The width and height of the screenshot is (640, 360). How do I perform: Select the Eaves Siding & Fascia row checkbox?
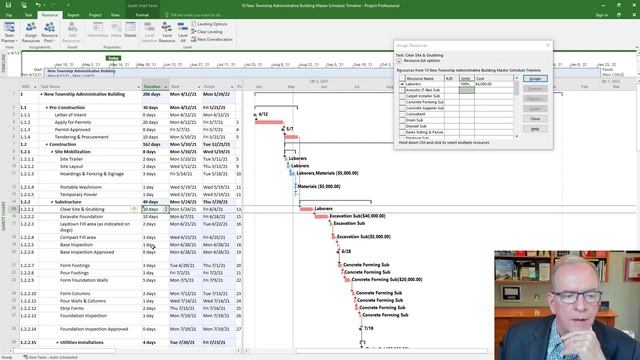pyautogui.click(x=402, y=132)
